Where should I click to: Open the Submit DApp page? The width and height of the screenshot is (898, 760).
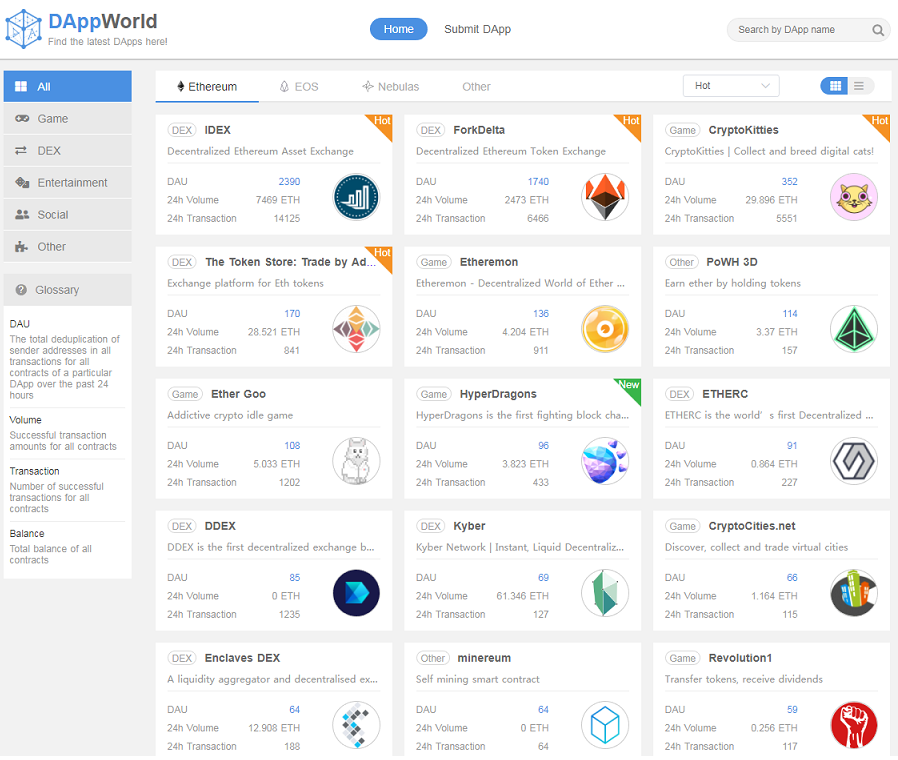[477, 29]
